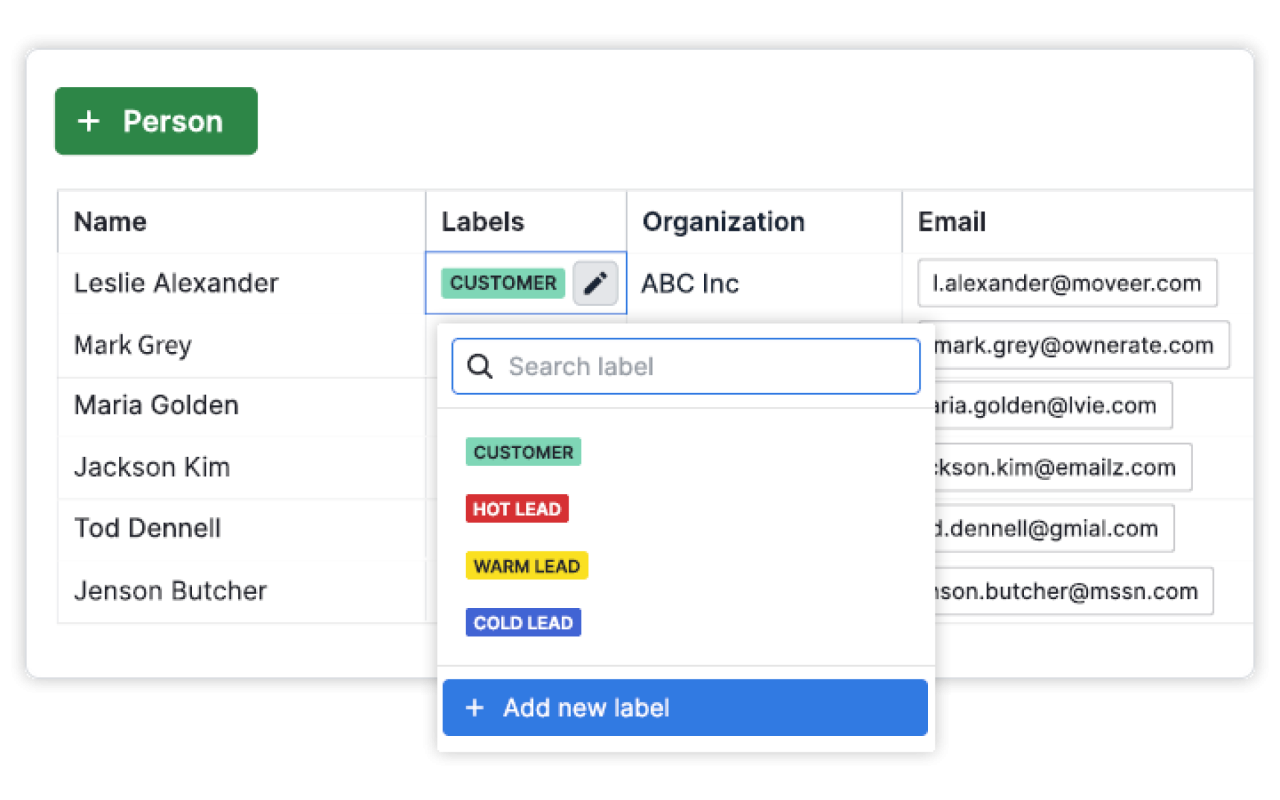
Task: Click the Email column header
Action: click(x=952, y=222)
